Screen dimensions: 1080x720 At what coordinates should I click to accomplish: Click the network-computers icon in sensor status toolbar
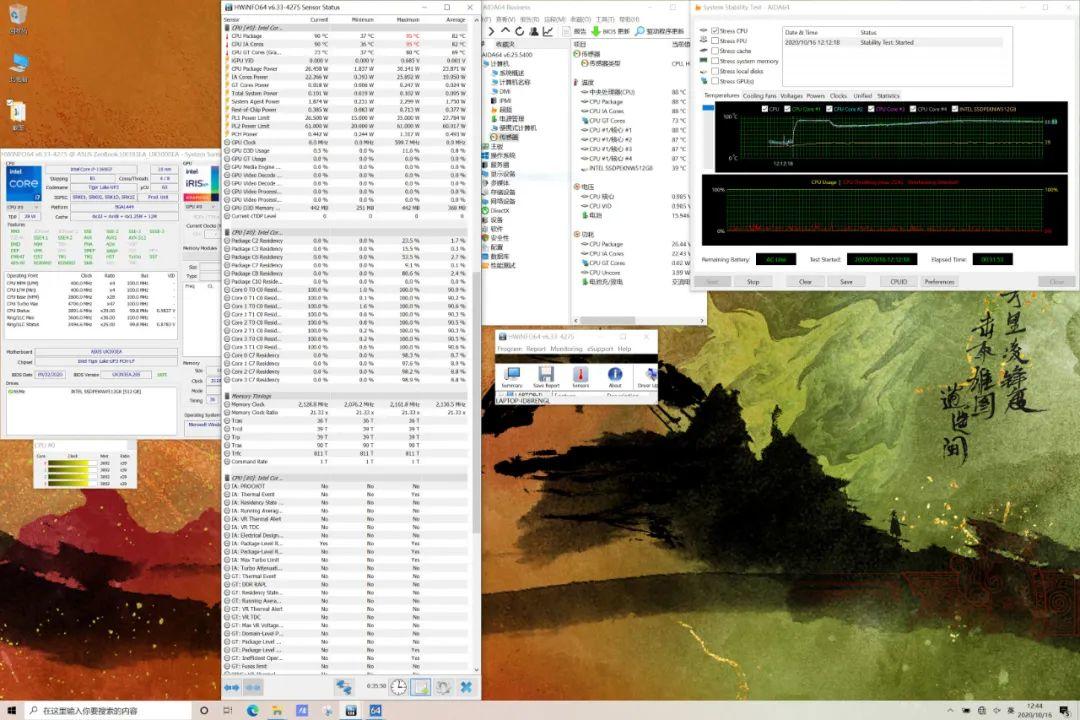point(343,687)
